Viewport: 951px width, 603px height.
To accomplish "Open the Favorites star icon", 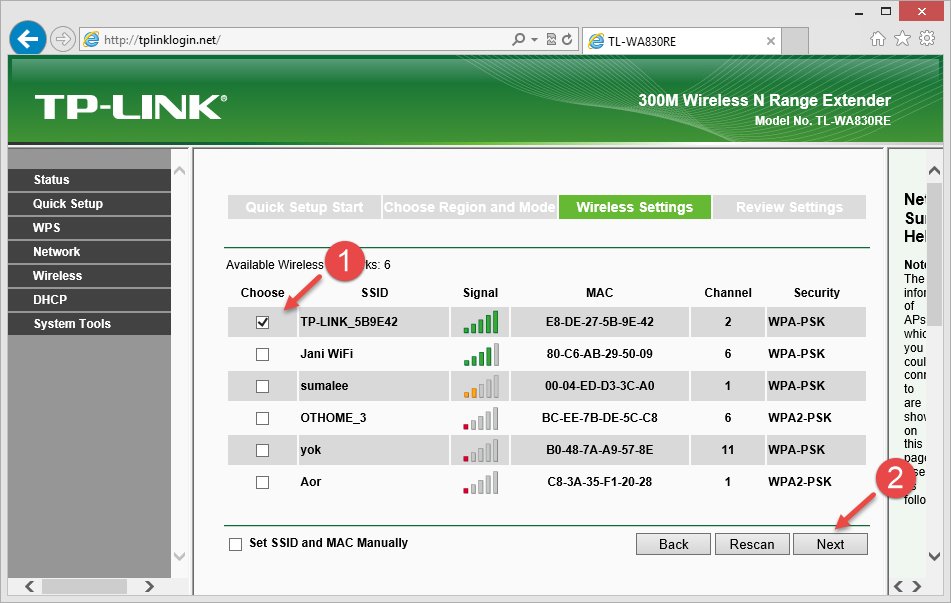I will (902, 39).
